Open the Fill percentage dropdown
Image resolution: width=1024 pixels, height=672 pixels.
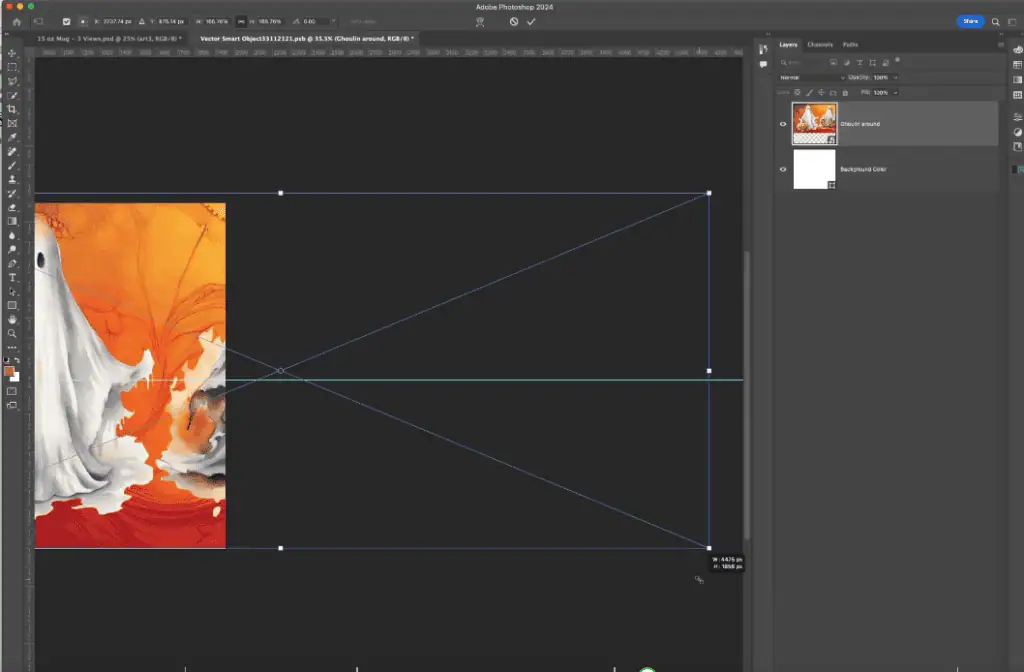click(x=895, y=93)
